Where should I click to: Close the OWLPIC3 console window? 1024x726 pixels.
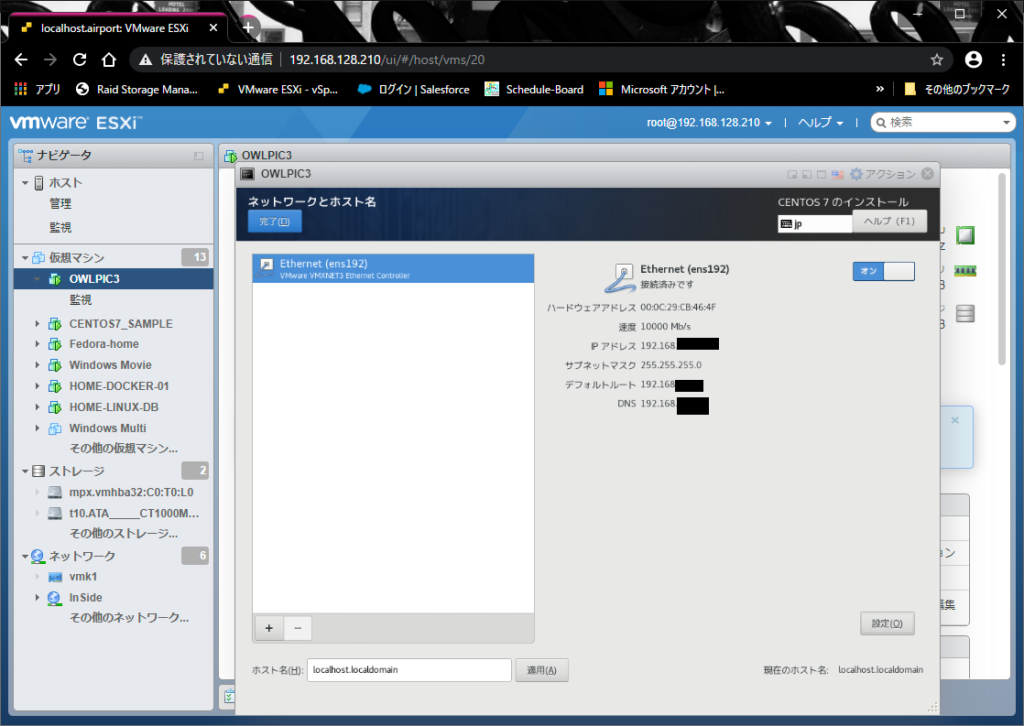click(x=927, y=174)
